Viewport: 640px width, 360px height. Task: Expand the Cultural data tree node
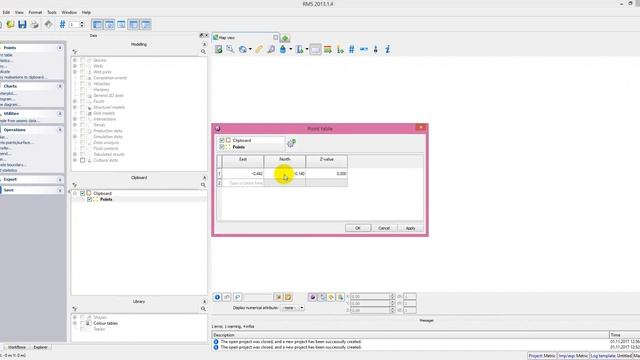(75, 160)
